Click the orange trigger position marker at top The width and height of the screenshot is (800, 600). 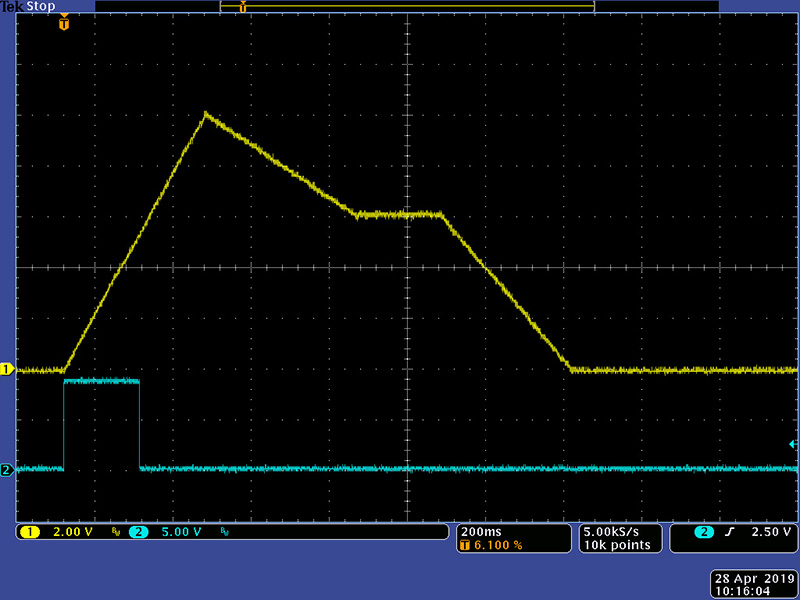pos(64,23)
